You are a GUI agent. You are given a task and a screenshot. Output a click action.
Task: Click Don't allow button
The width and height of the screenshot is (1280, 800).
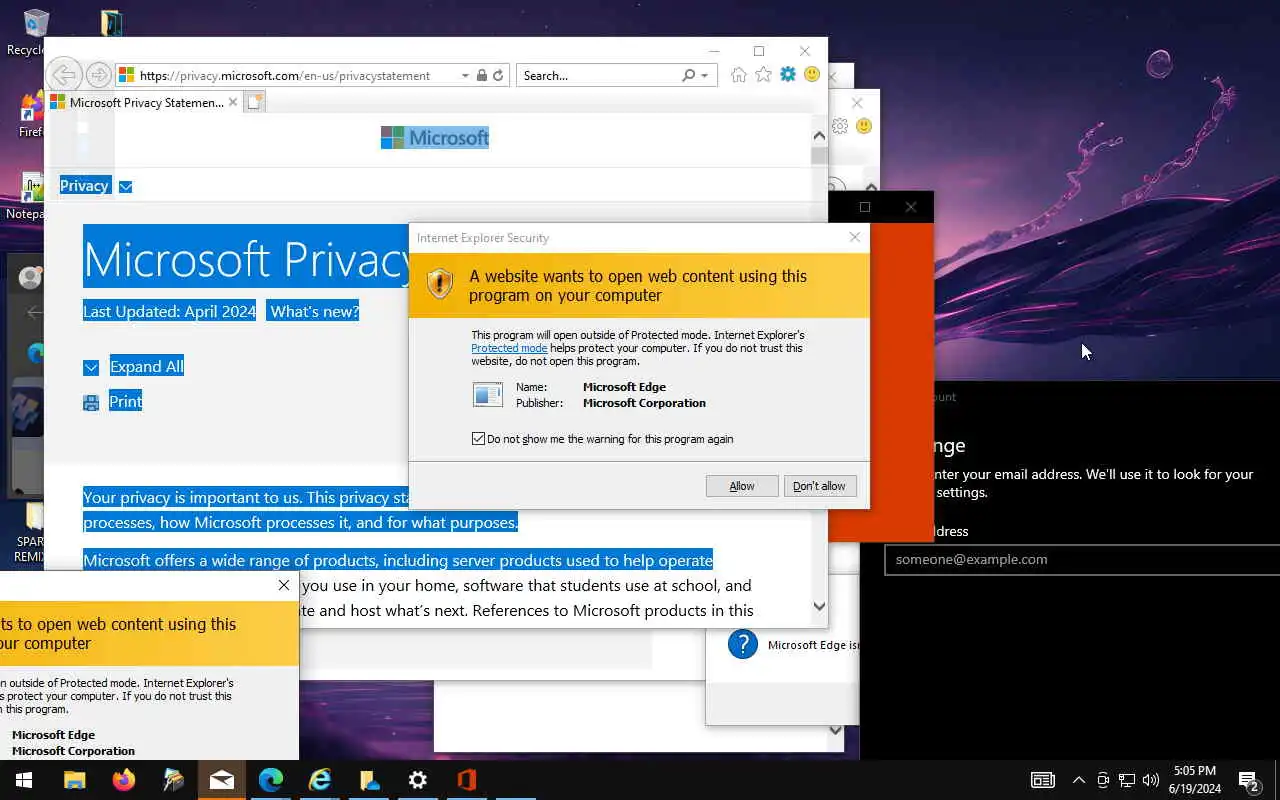[819, 486]
